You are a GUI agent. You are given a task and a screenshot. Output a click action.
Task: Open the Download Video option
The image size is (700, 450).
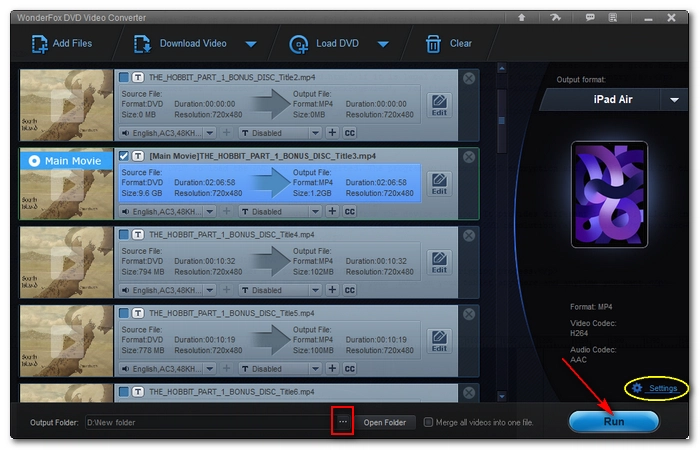coord(180,44)
